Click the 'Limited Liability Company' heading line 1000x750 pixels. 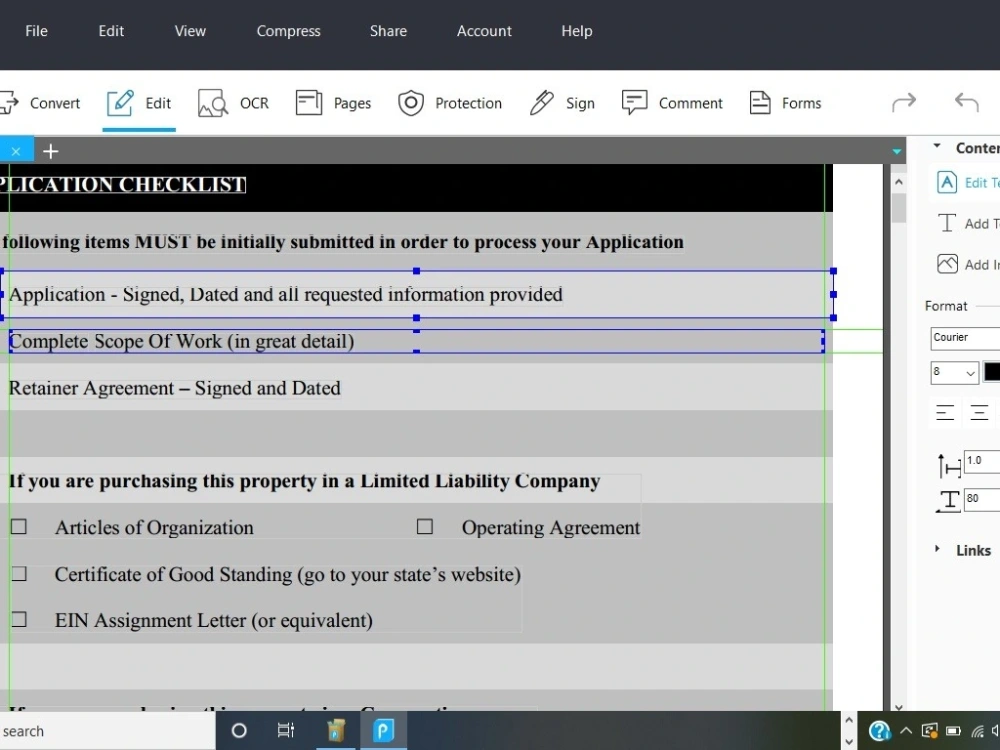point(304,481)
